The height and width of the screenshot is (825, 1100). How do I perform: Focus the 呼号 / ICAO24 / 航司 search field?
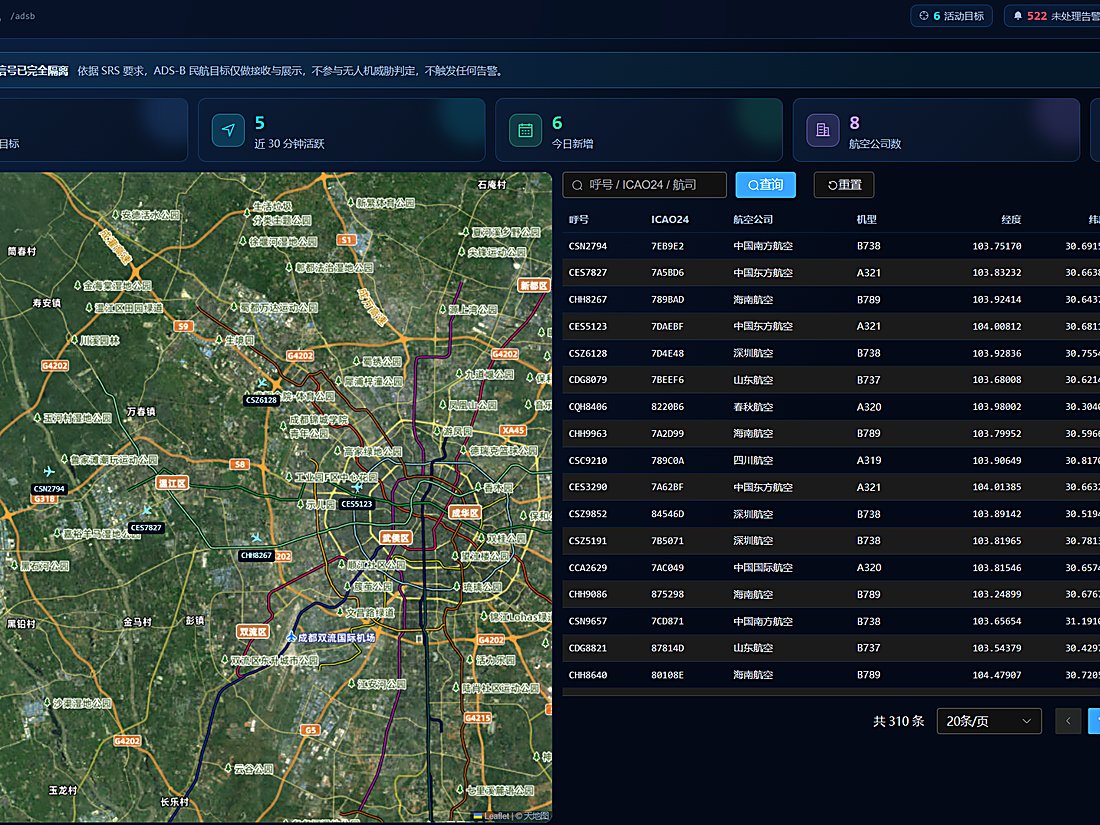click(x=645, y=185)
